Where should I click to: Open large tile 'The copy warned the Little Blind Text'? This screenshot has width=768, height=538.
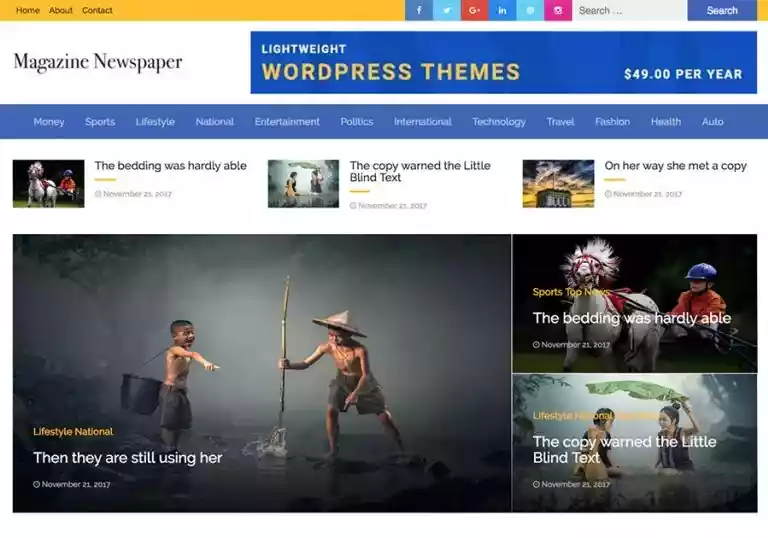click(x=624, y=449)
